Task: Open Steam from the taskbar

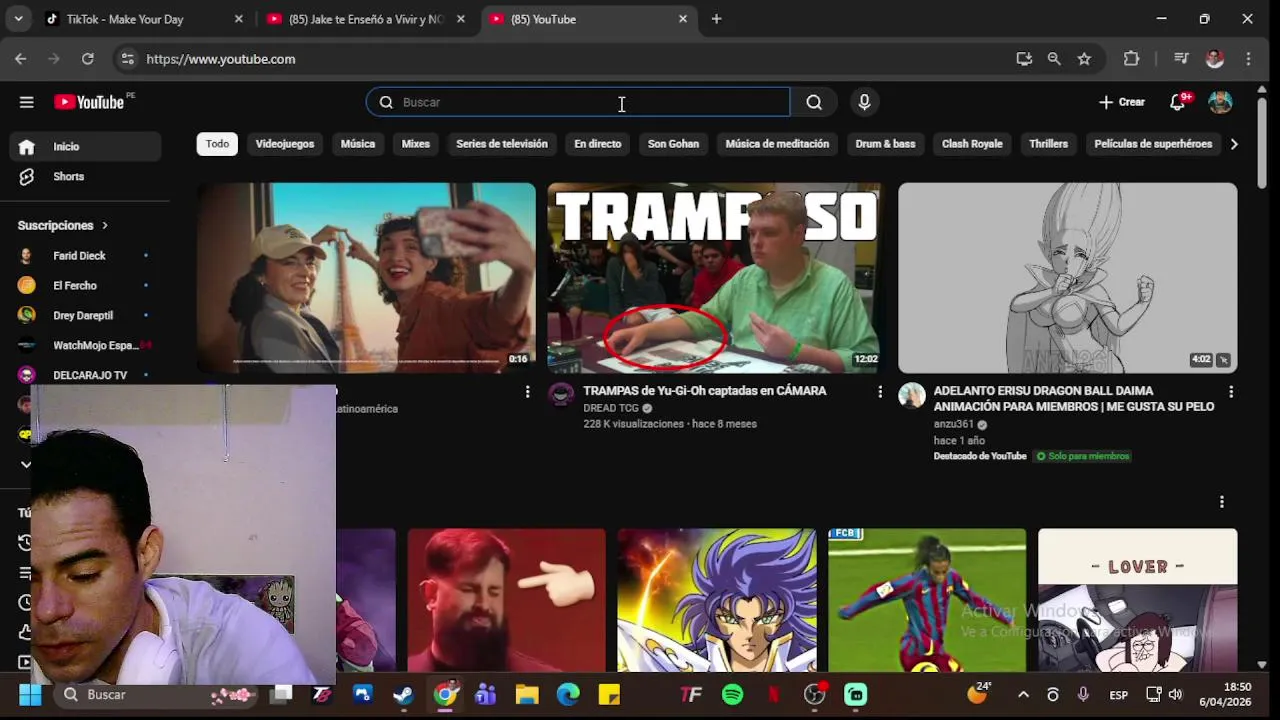Action: coord(404,694)
